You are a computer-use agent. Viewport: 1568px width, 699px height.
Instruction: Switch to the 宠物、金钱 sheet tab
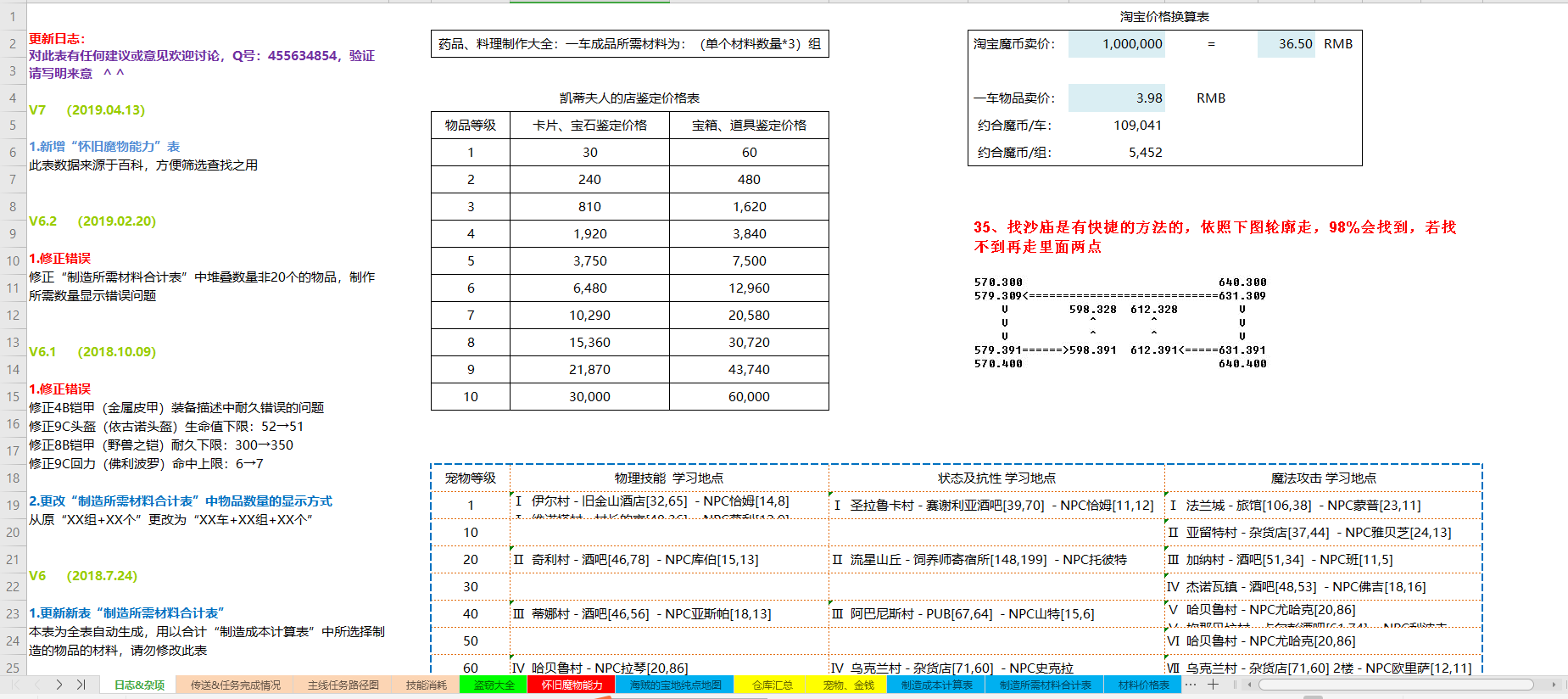point(848,685)
